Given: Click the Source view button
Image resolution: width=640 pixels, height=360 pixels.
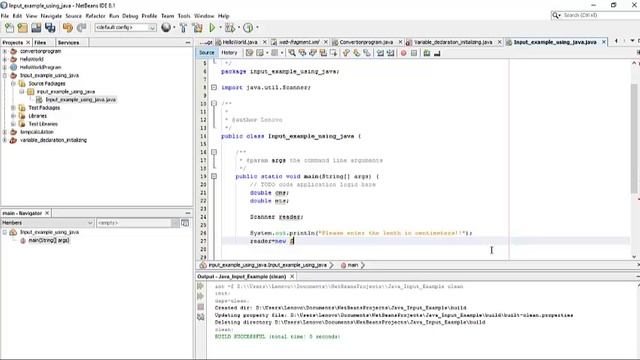Looking at the screenshot, I should coord(207,53).
